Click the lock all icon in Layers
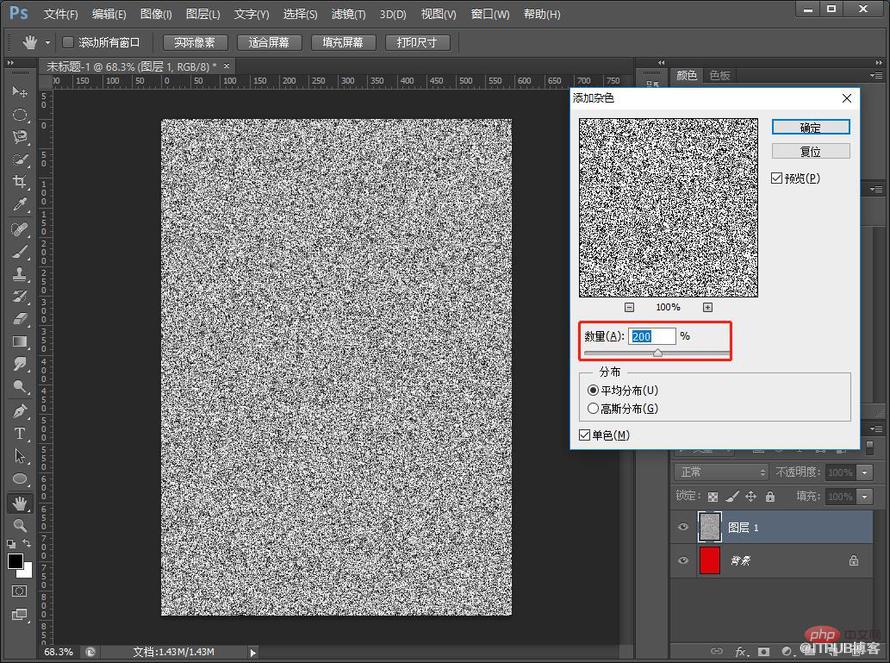 [770, 497]
